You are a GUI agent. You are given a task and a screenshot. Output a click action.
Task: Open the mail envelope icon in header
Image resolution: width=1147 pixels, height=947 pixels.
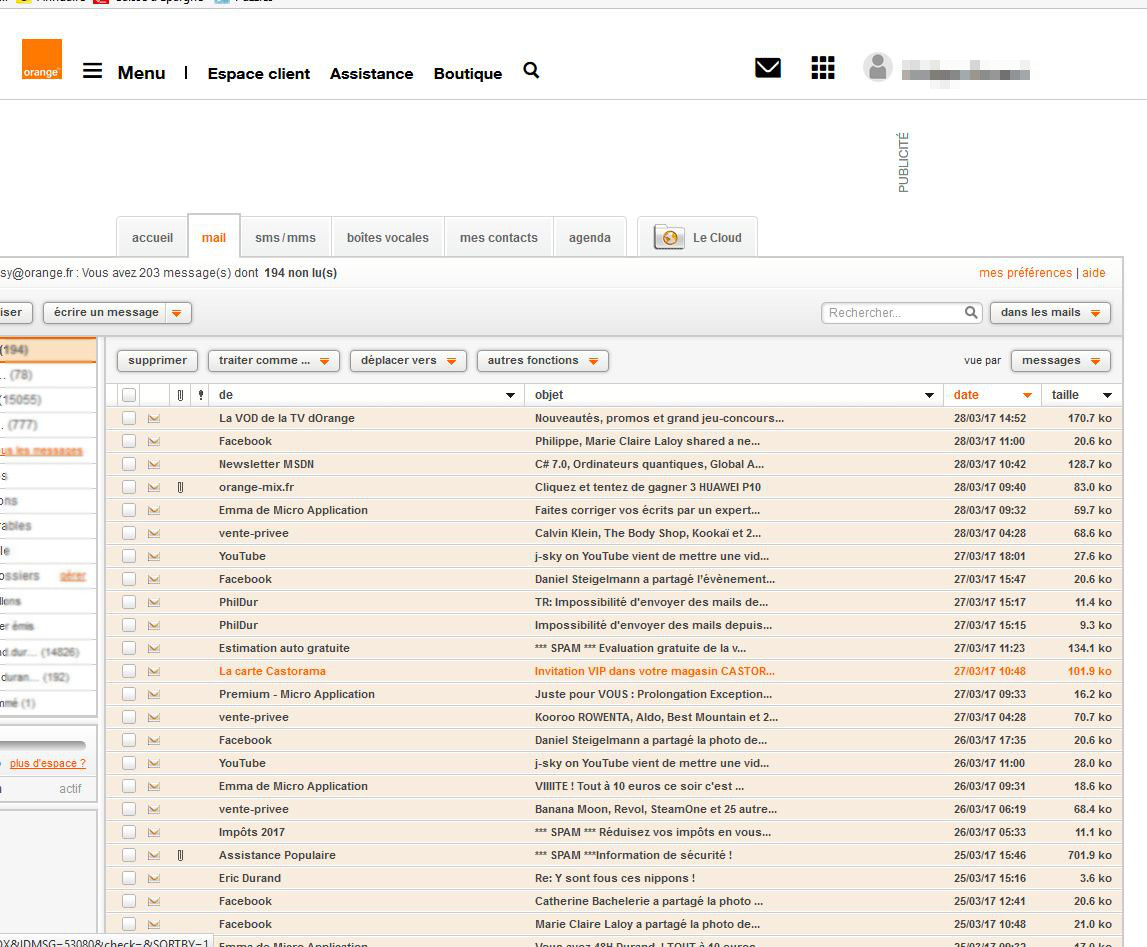[768, 68]
